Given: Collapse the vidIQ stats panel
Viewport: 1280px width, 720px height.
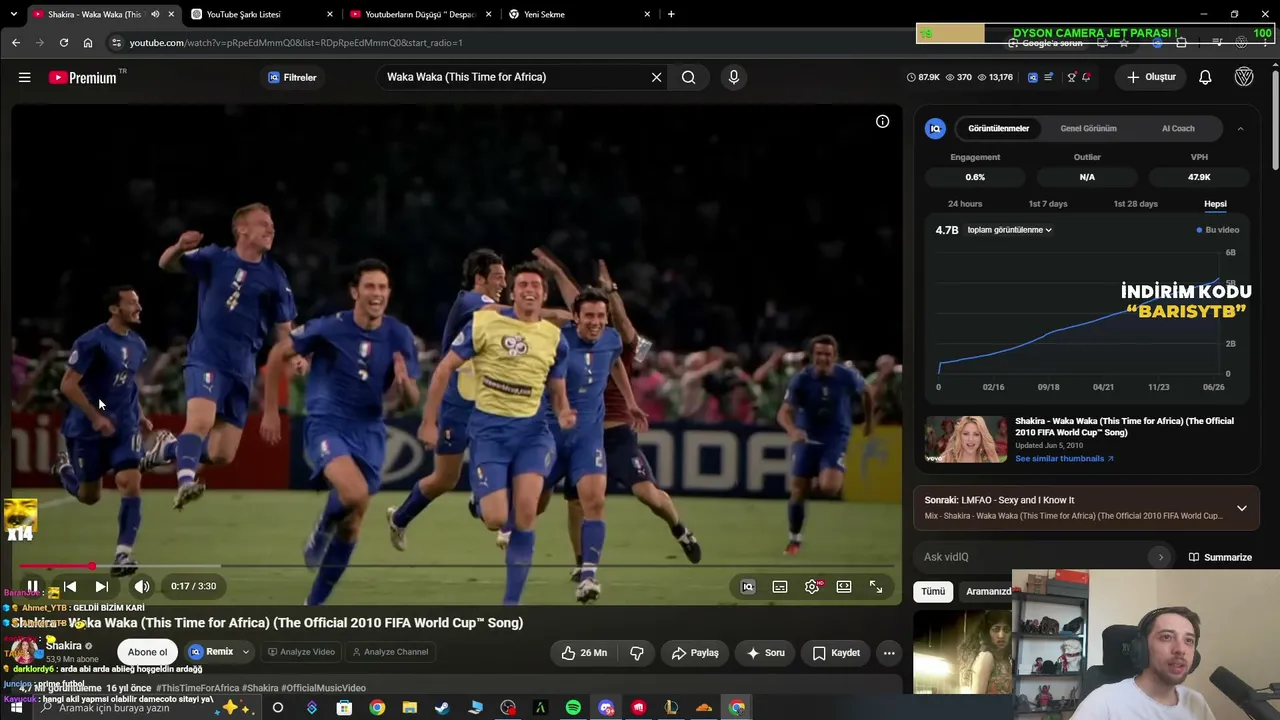Looking at the screenshot, I should [x=1240, y=128].
